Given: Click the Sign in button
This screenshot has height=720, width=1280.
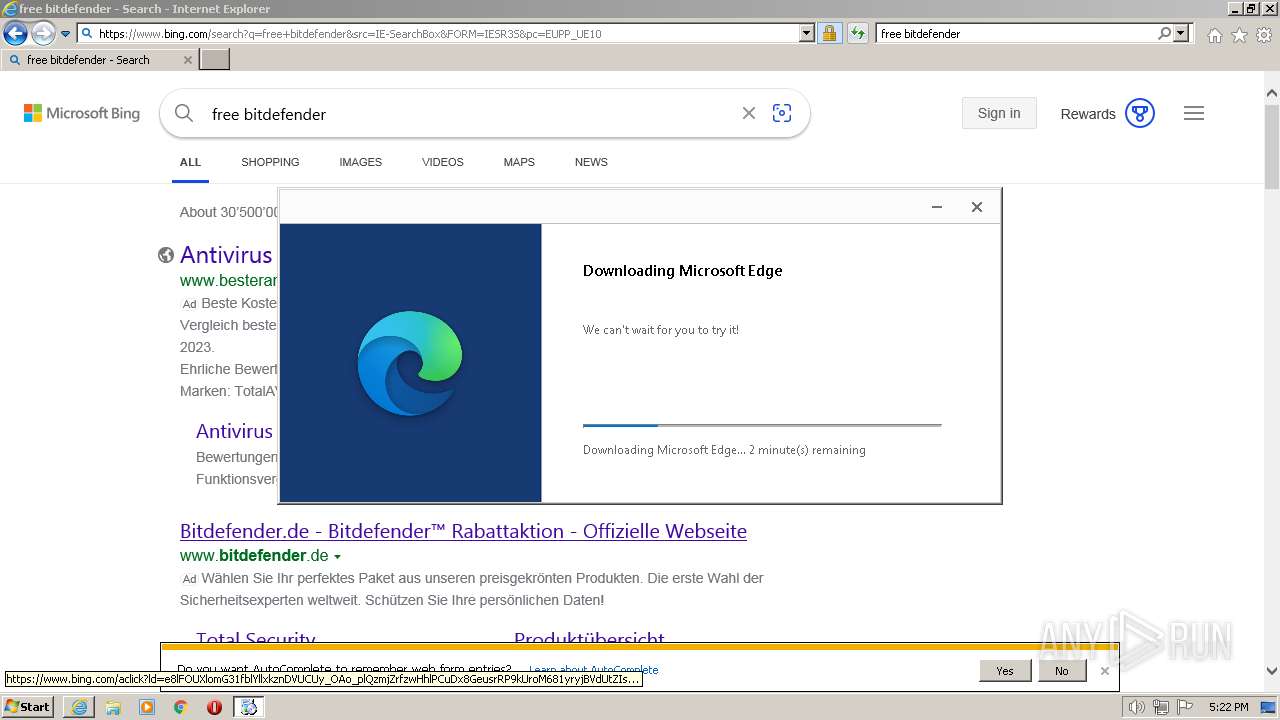Looking at the screenshot, I should 999,113.
